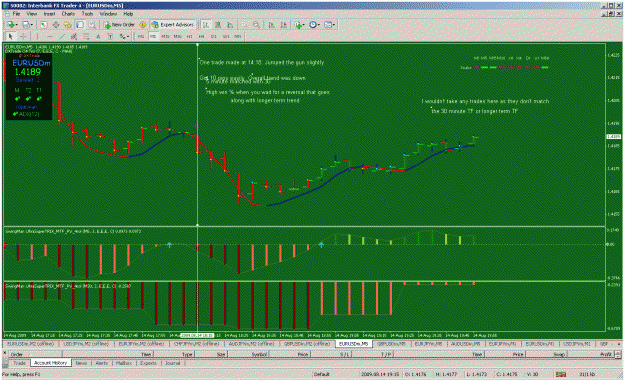625x380 pixels.
Task: Open the Indicators list icon
Action: click(x=297, y=25)
